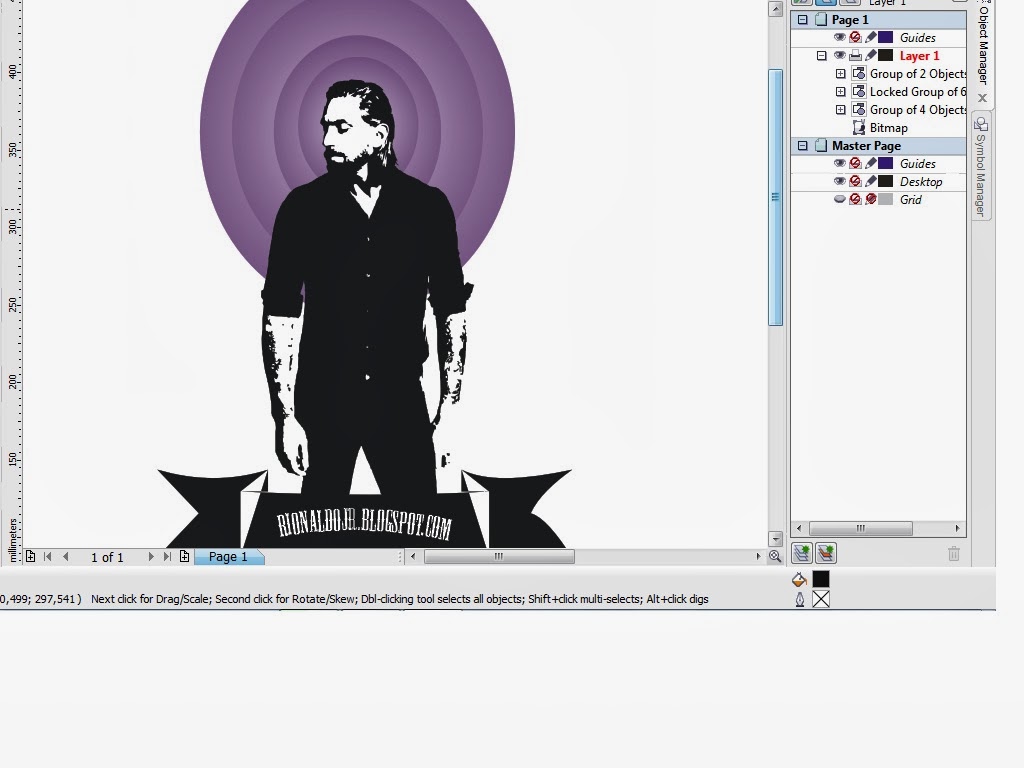This screenshot has height=768, width=1024.
Task: Collapse the Page 1 tree node
Action: pyautogui.click(x=804, y=19)
